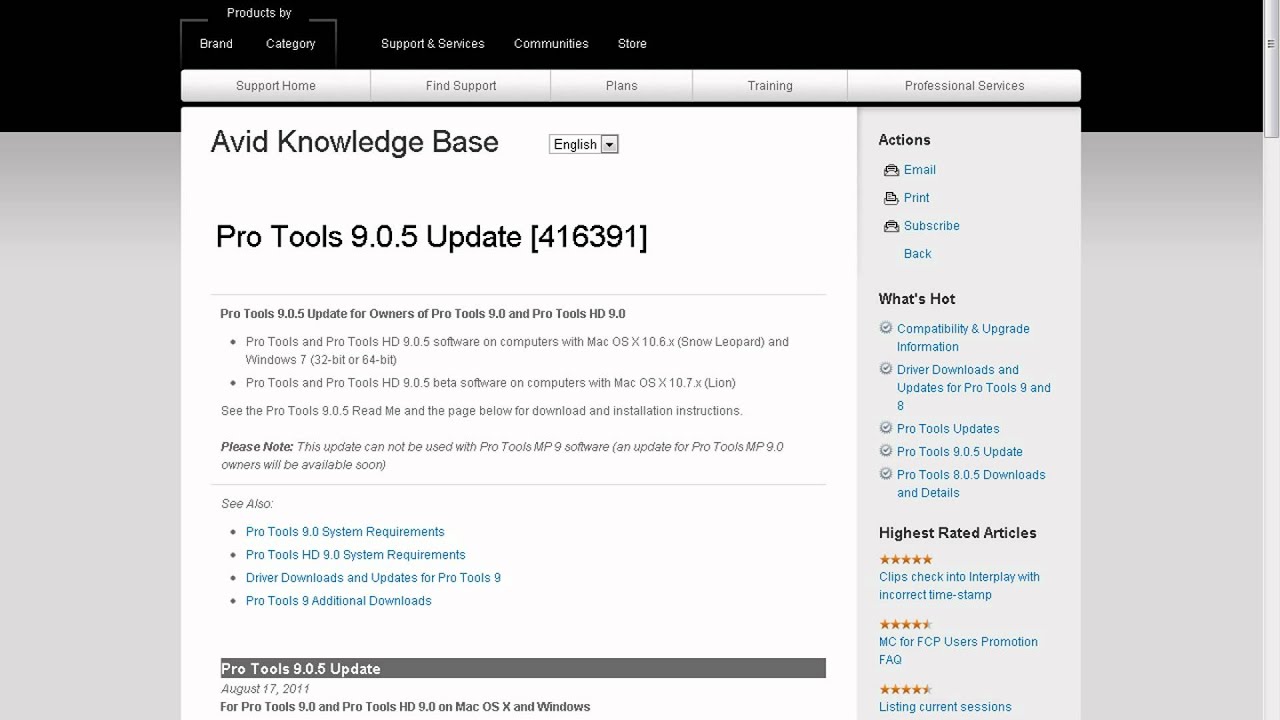Click the Highest Rated Articles heading
The width and height of the screenshot is (1280, 720).
coord(958,533)
